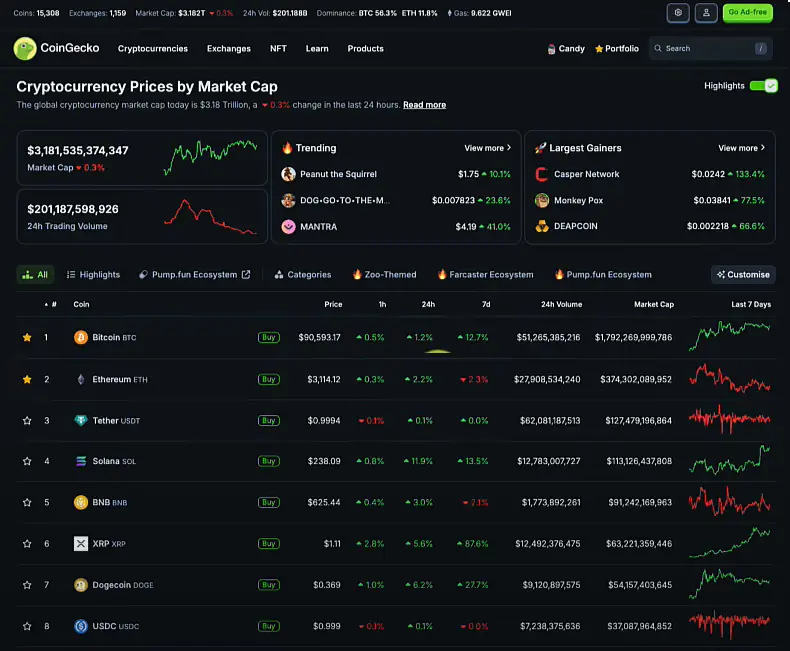The image size is (790, 651).
Task: Open the settings gear icon in top bar
Action: pyautogui.click(x=678, y=13)
